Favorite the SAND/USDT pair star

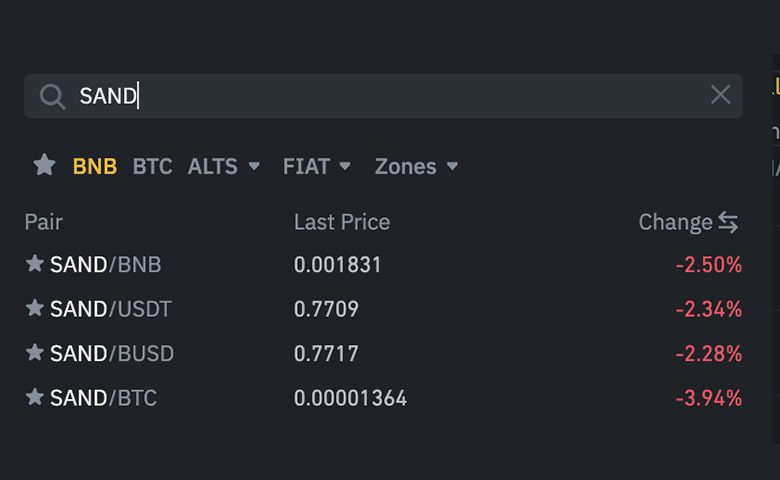[x=34, y=308]
